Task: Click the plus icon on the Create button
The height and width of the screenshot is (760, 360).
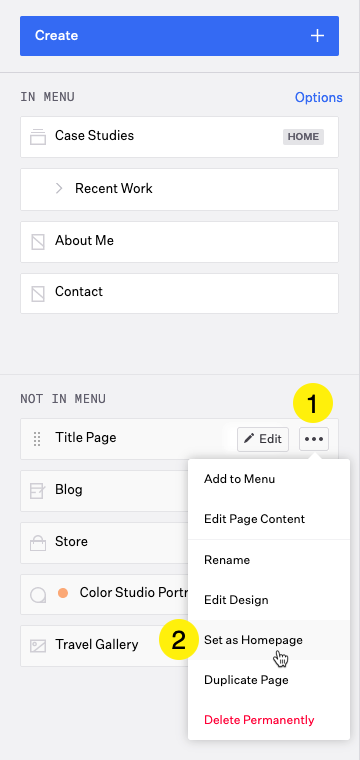Action: pos(317,36)
